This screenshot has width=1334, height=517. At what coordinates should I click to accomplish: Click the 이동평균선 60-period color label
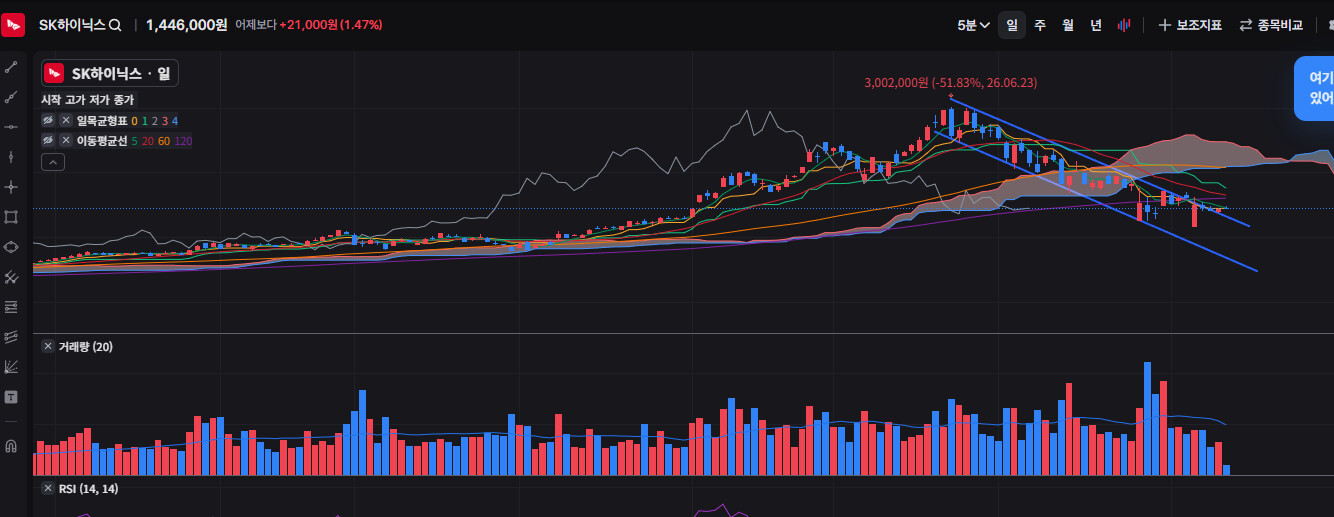pyautogui.click(x=164, y=141)
